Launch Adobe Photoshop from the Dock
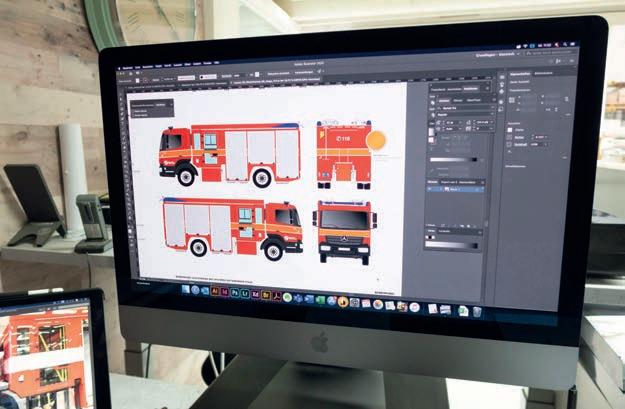 pos(235,293)
